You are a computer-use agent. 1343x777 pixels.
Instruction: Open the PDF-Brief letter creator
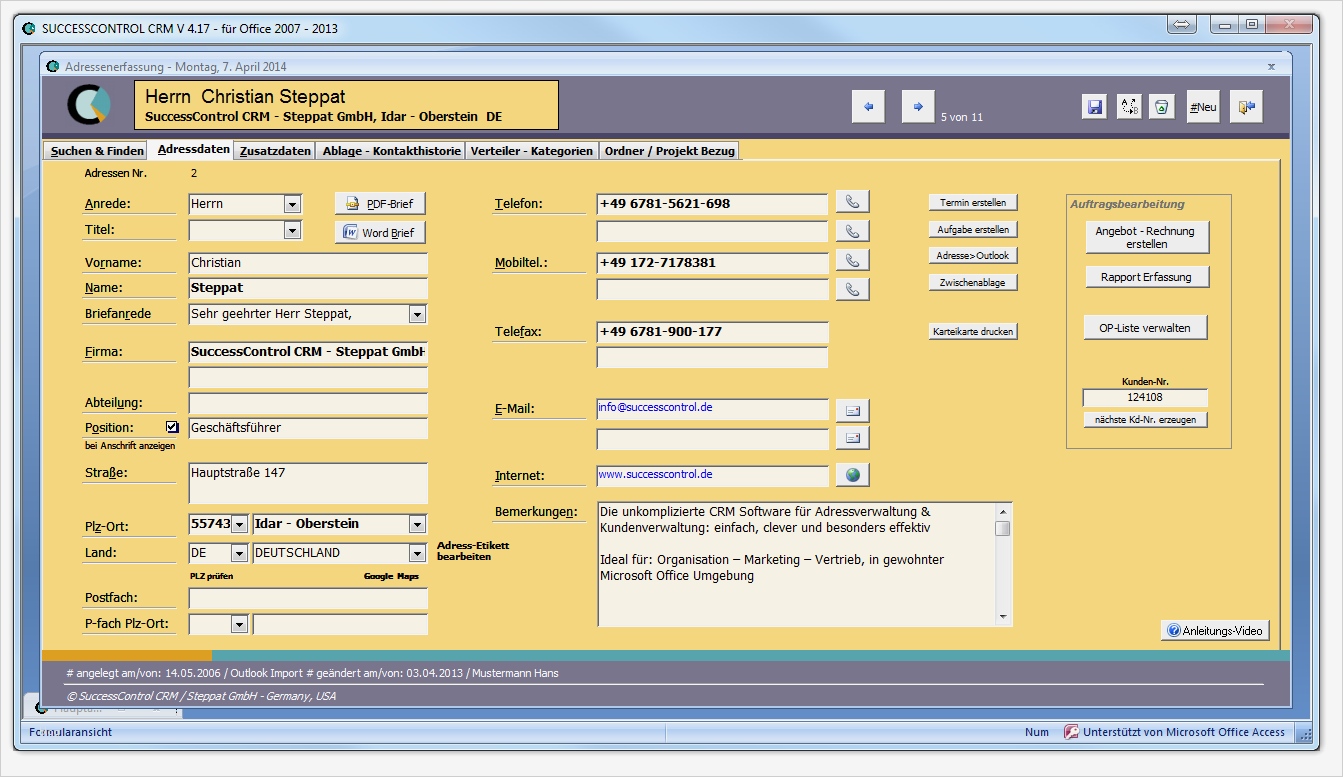pyautogui.click(x=382, y=203)
